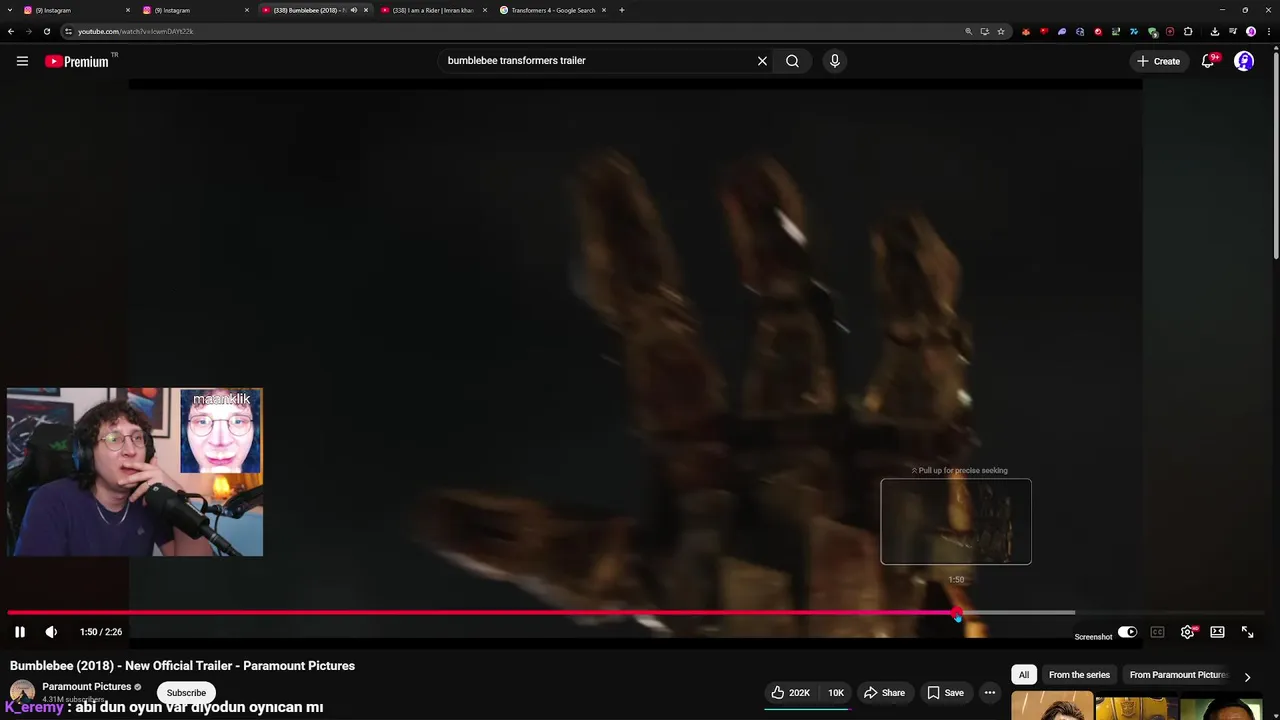The width and height of the screenshot is (1280, 720).
Task: Open YouTube notifications bell
Action: coord(1208,61)
